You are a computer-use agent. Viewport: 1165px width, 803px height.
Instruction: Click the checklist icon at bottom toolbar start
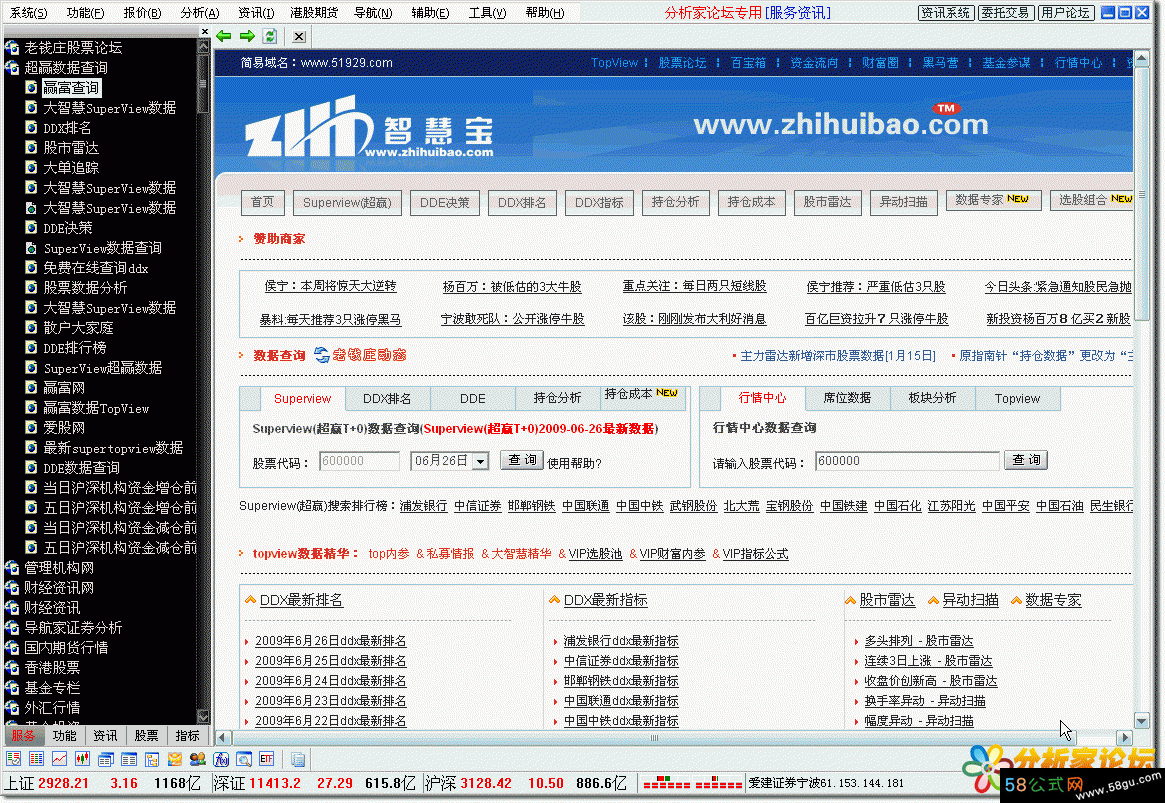coord(13,759)
